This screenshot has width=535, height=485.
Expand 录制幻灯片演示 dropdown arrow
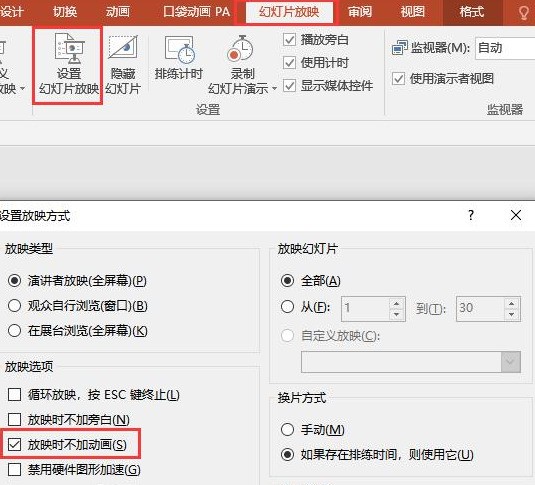[274, 89]
